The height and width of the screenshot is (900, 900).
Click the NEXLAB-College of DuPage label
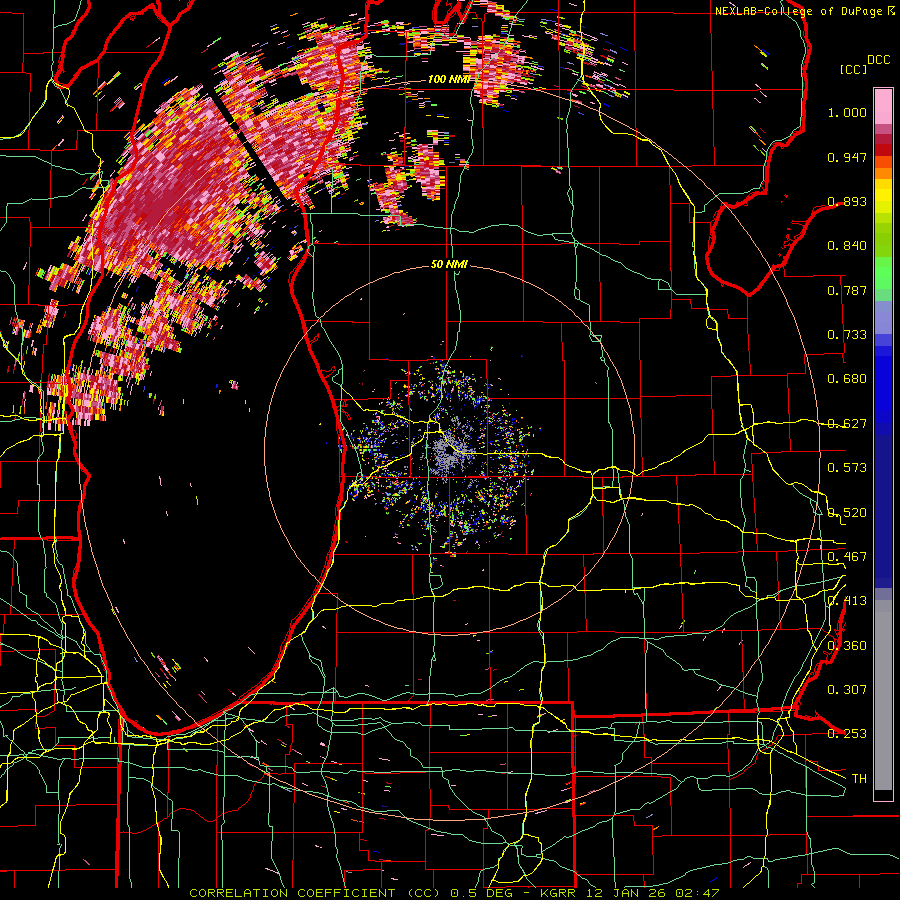point(798,11)
